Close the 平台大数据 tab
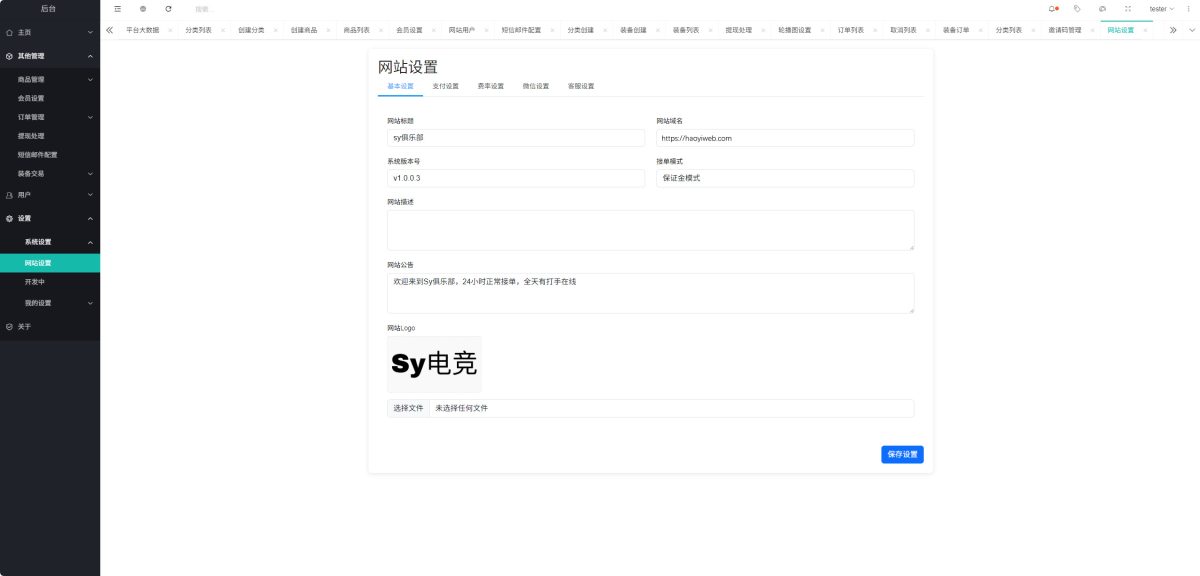Screen dimensions: 1200x576 [x=170, y=30]
